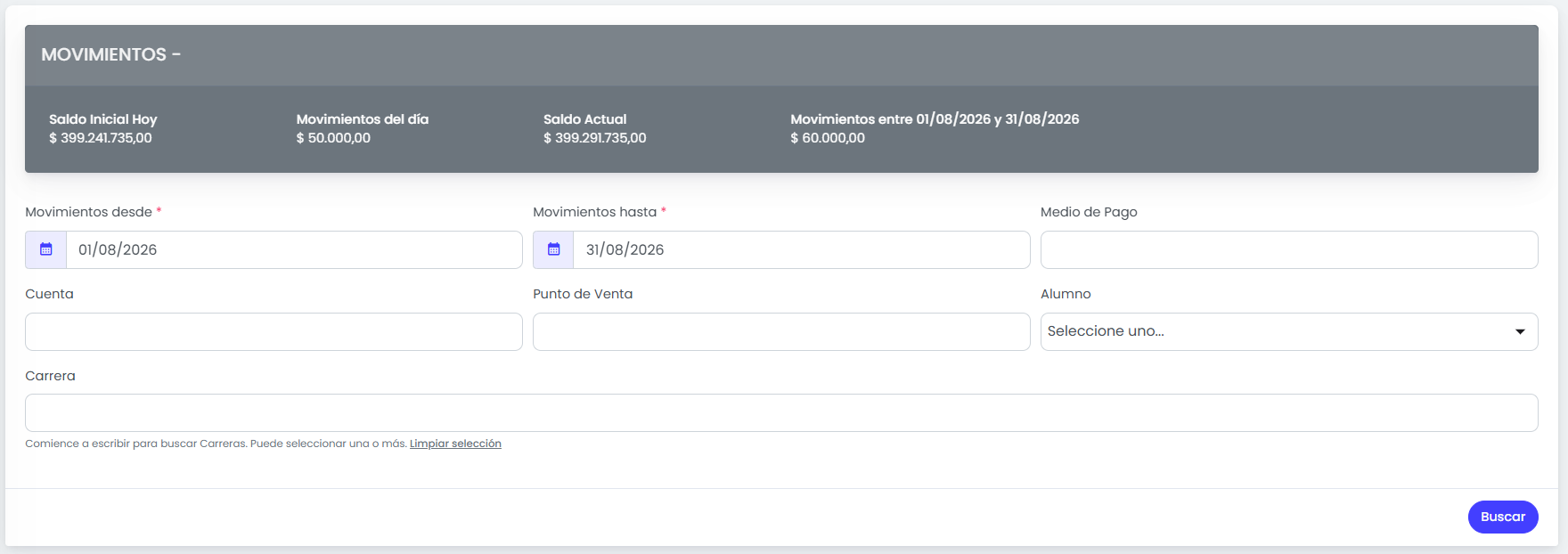Click the Limpiar selección link

pos(455,444)
